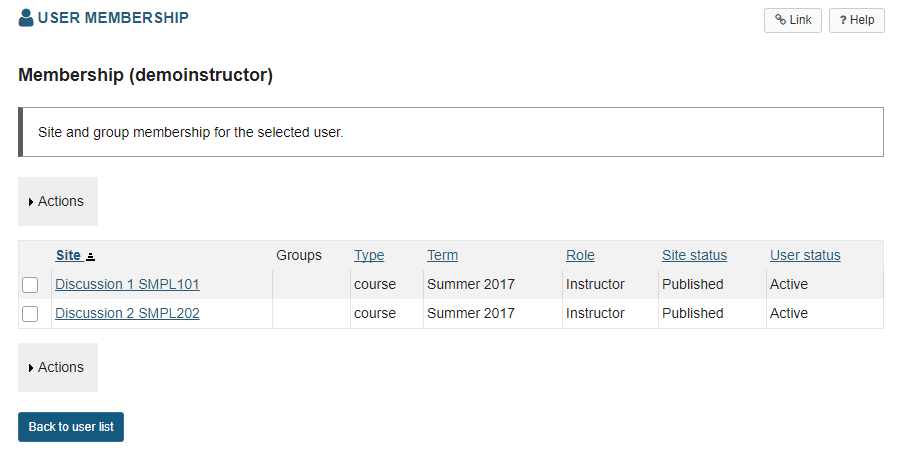Expand the top Actions menu
This screenshot has height=451, width=902.
(x=58, y=201)
